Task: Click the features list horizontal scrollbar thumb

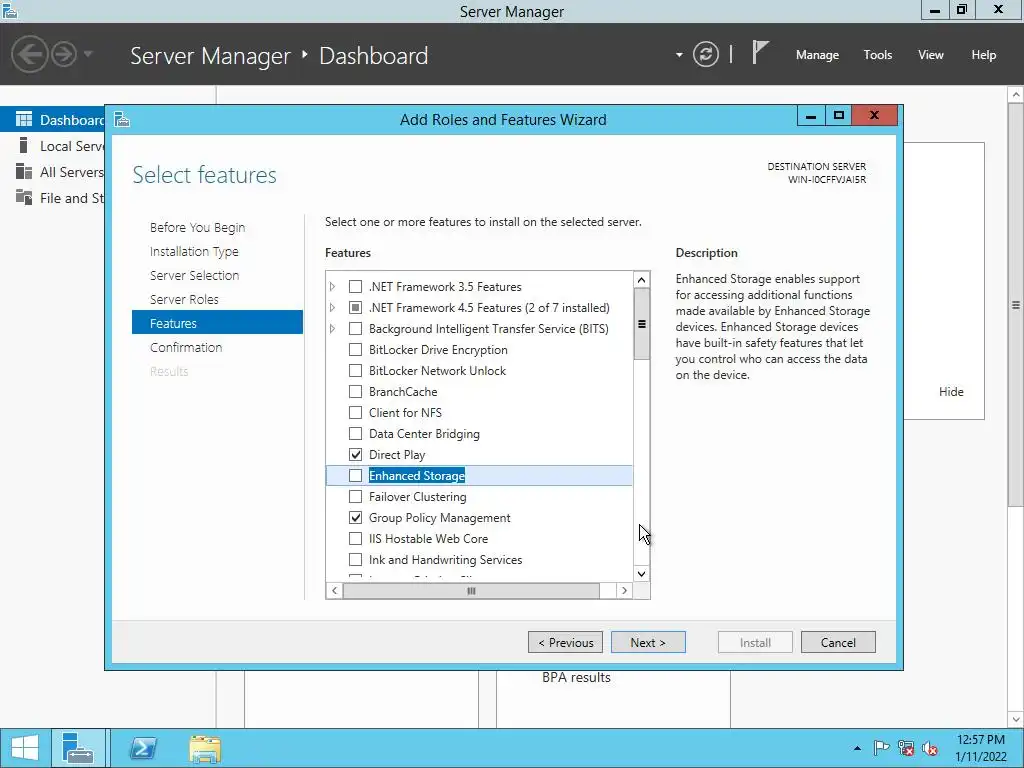Action: tap(471, 590)
